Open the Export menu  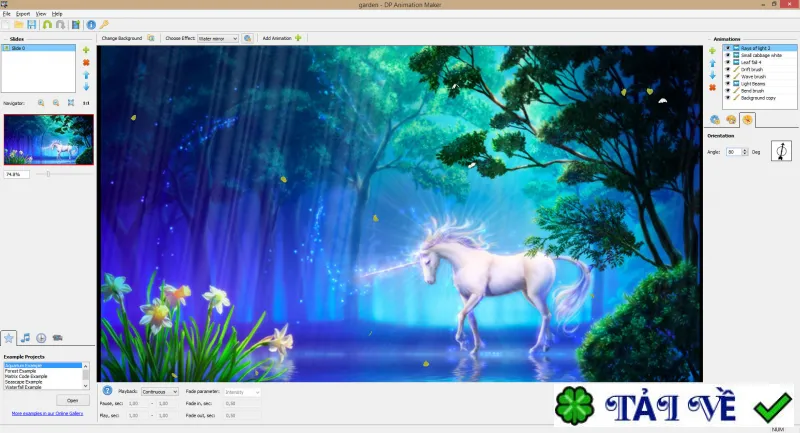click(23, 14)
